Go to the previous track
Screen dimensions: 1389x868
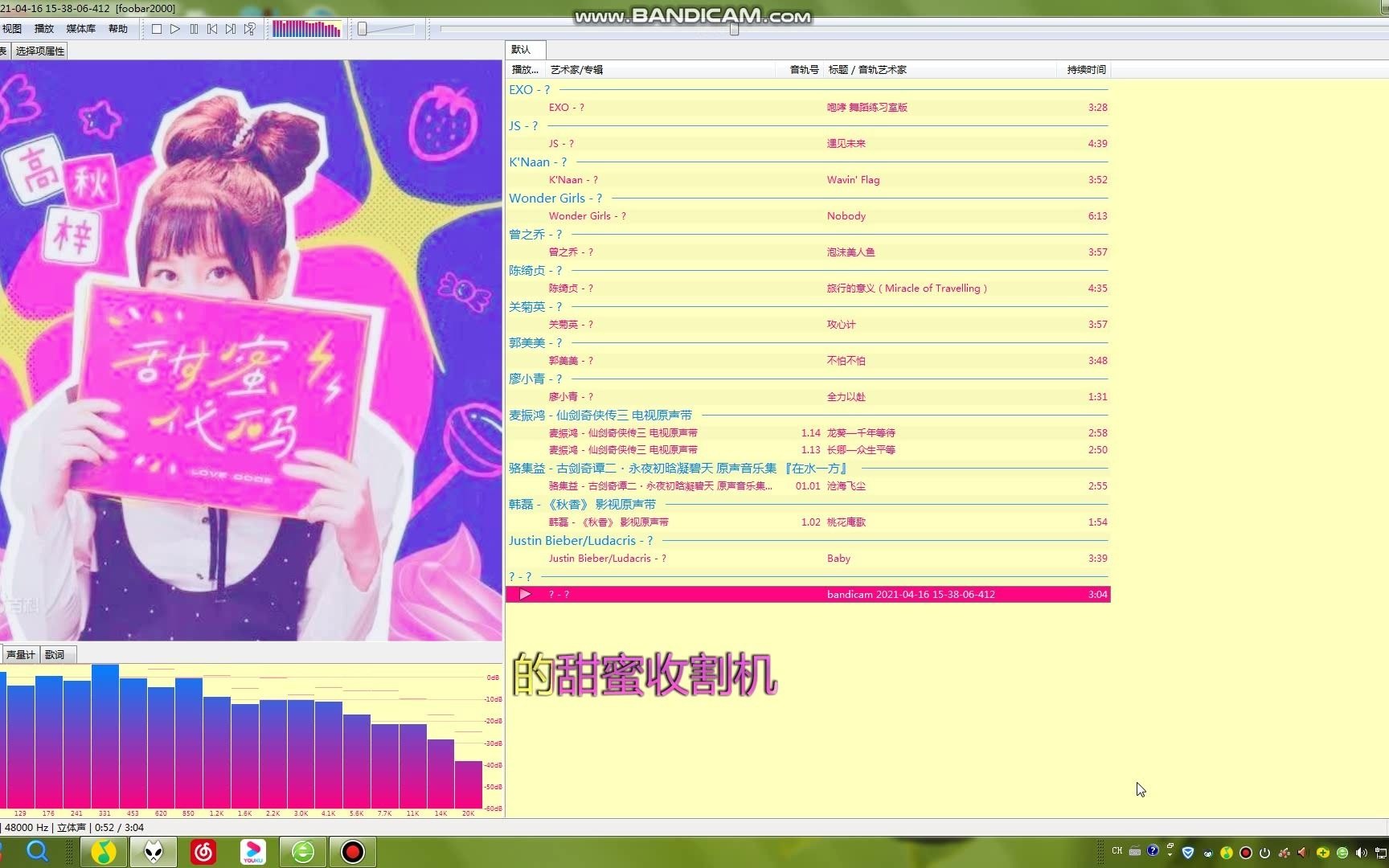212,29
